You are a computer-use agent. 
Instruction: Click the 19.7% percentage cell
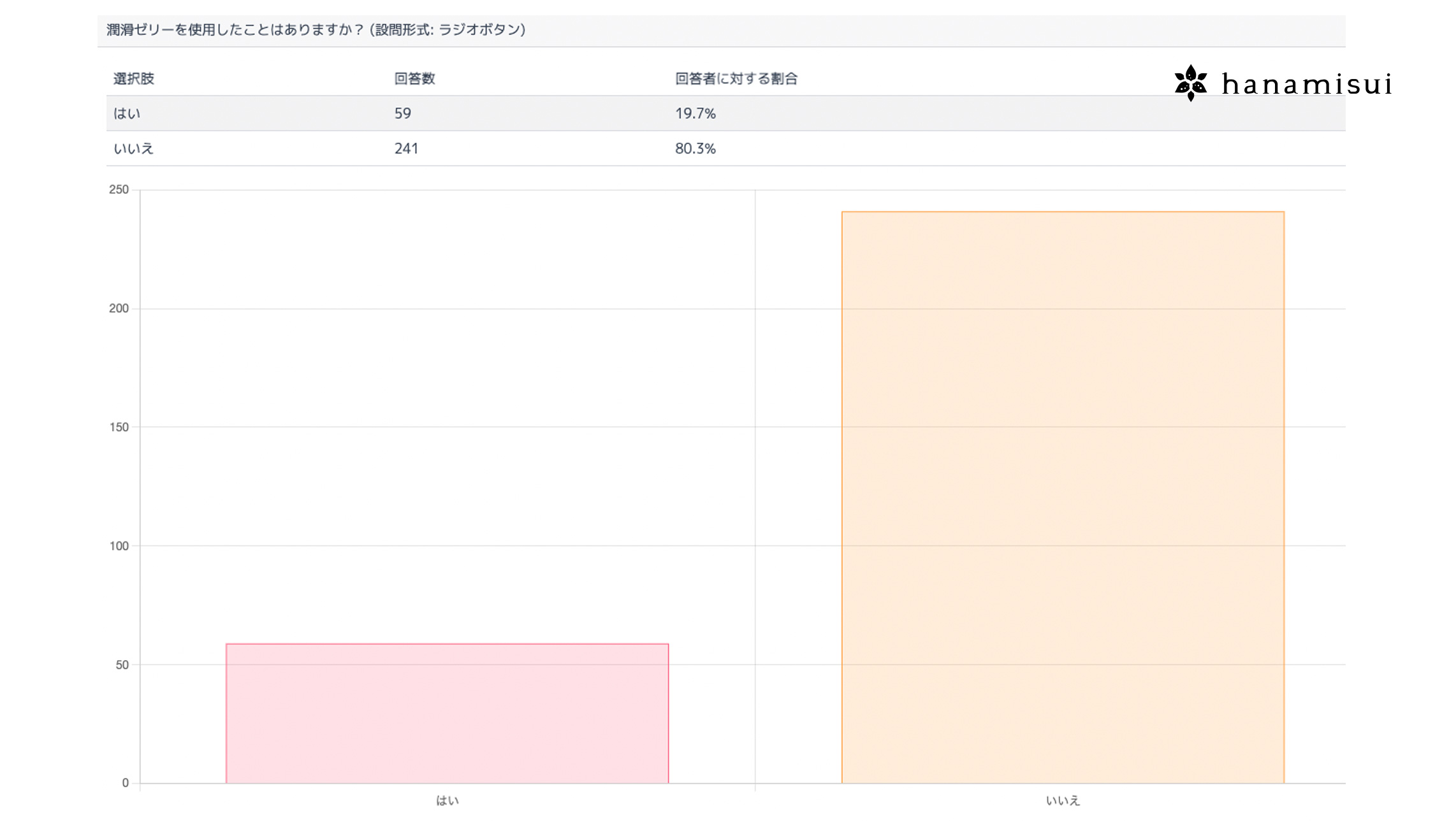[695, 113]
